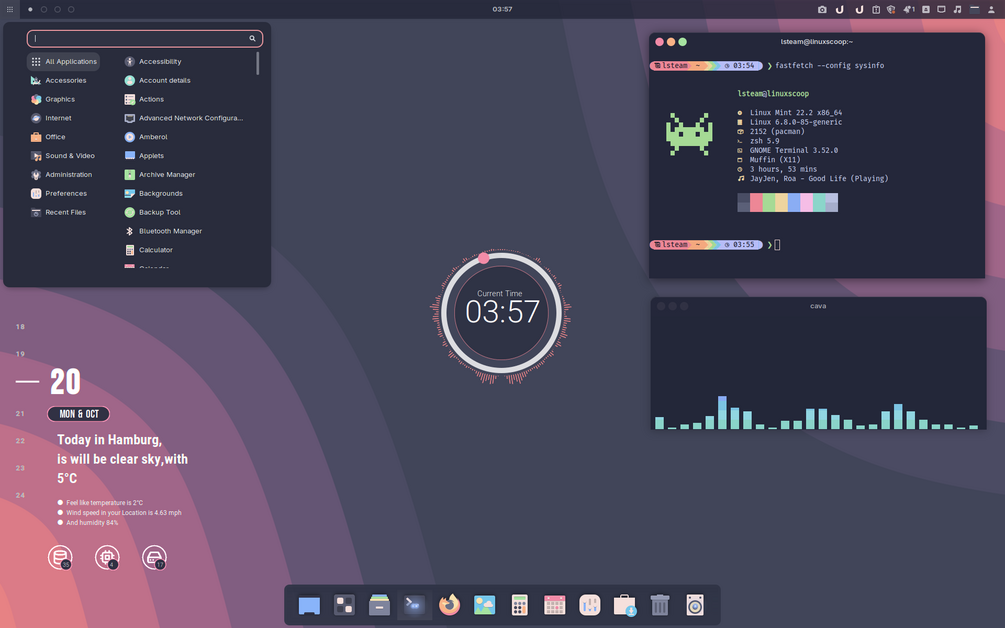Screen dimensions: 1005x628
Task: Click the disk usage circle widget icon
Action: point(60,558)
